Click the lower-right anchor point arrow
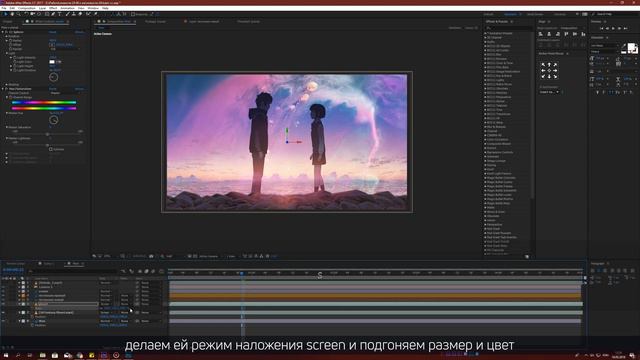Screen dimensions: 640x360 point(555,76)
